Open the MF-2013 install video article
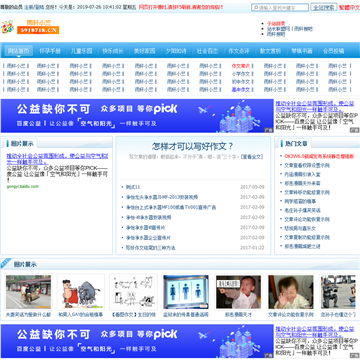Viewport: 360px width, 360px height. pyautogui.click(x=162, y=197)
